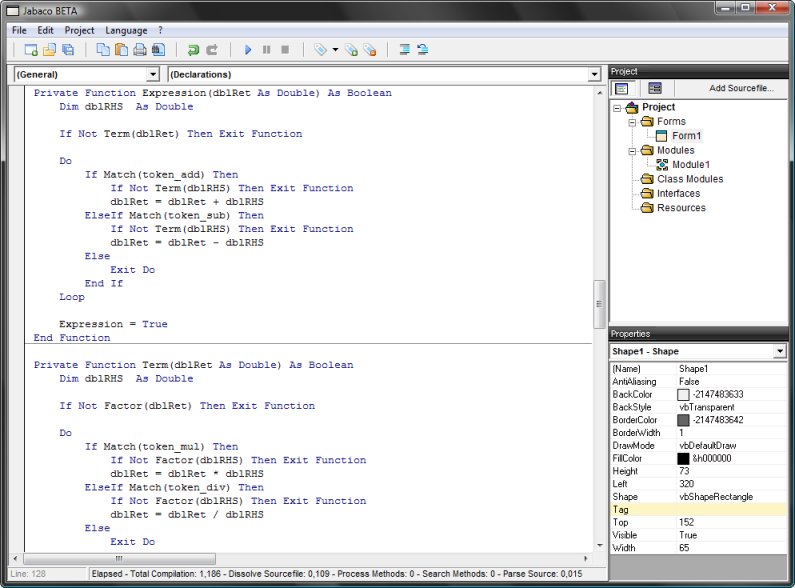
Task: Click the gray Redo arrow icon
Action: (212, 50)
